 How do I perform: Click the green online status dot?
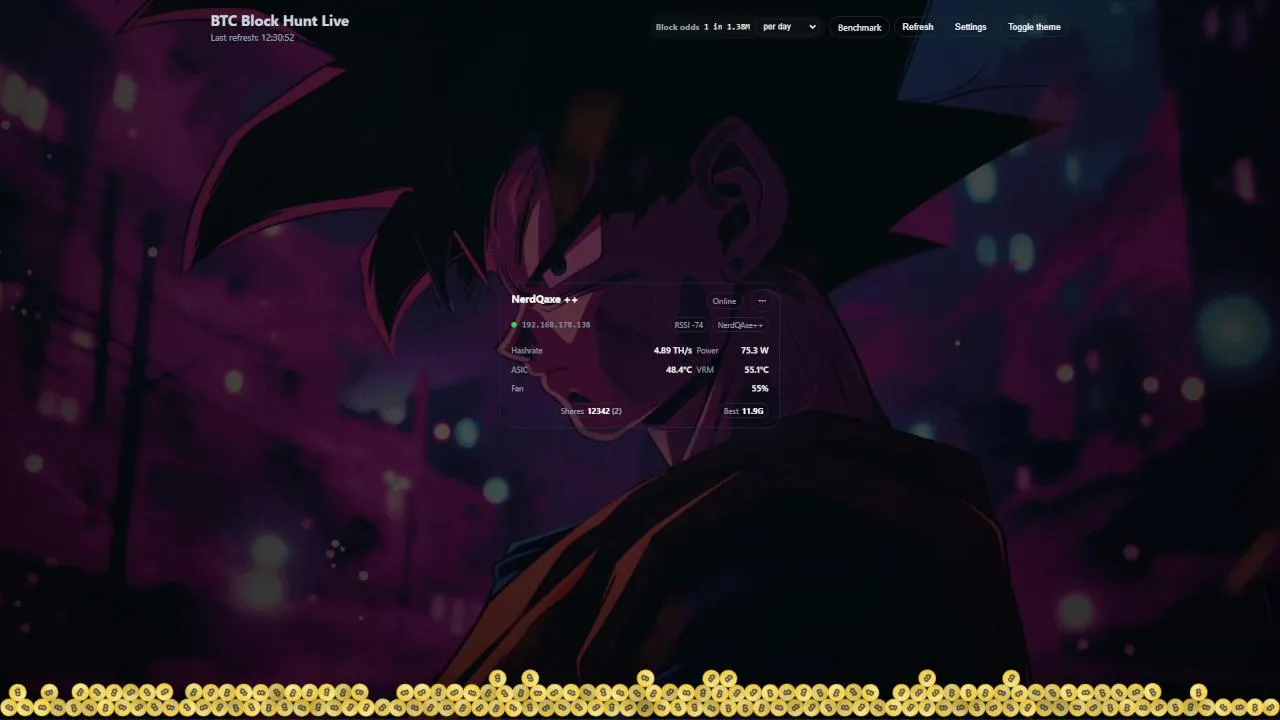(x=514, y=325)
